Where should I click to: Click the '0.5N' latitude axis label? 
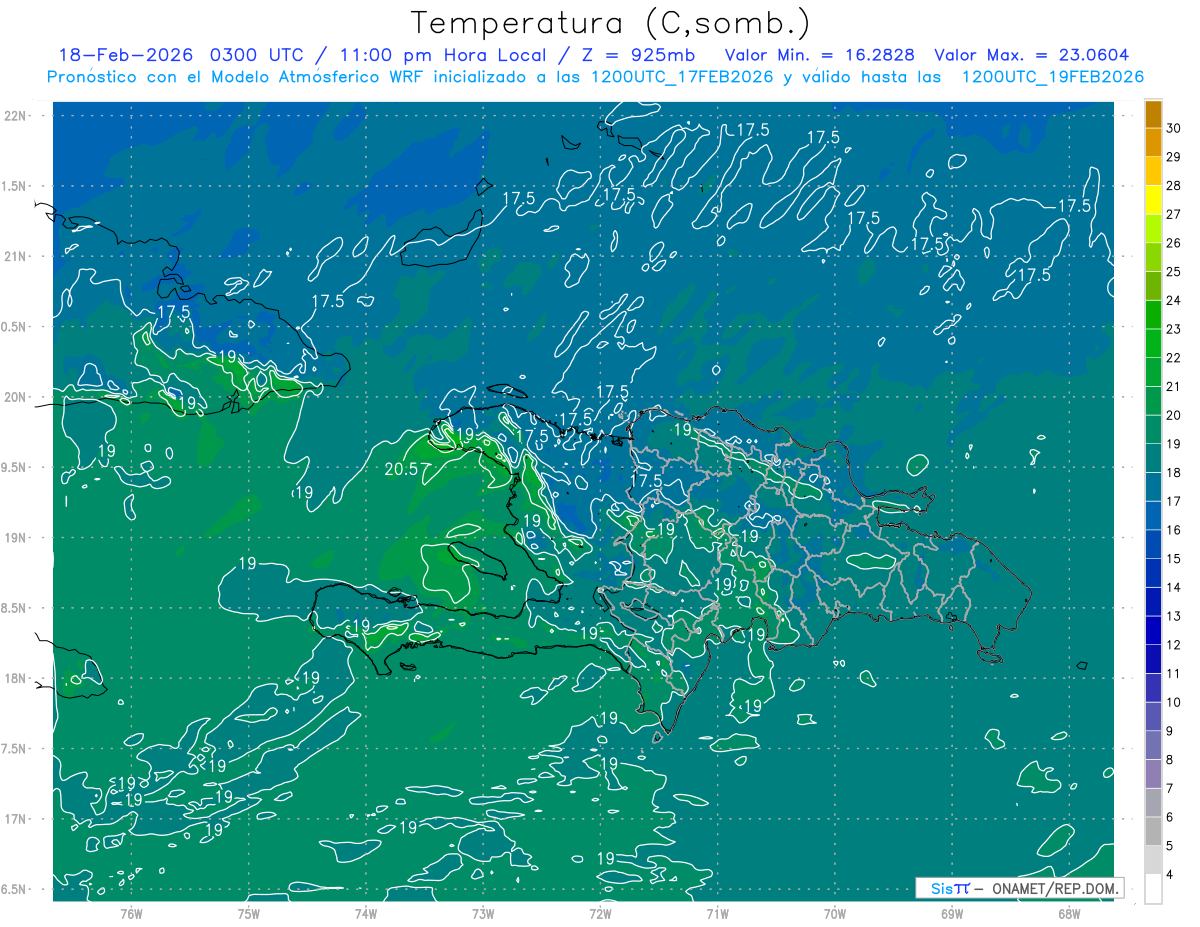point(14,327)
